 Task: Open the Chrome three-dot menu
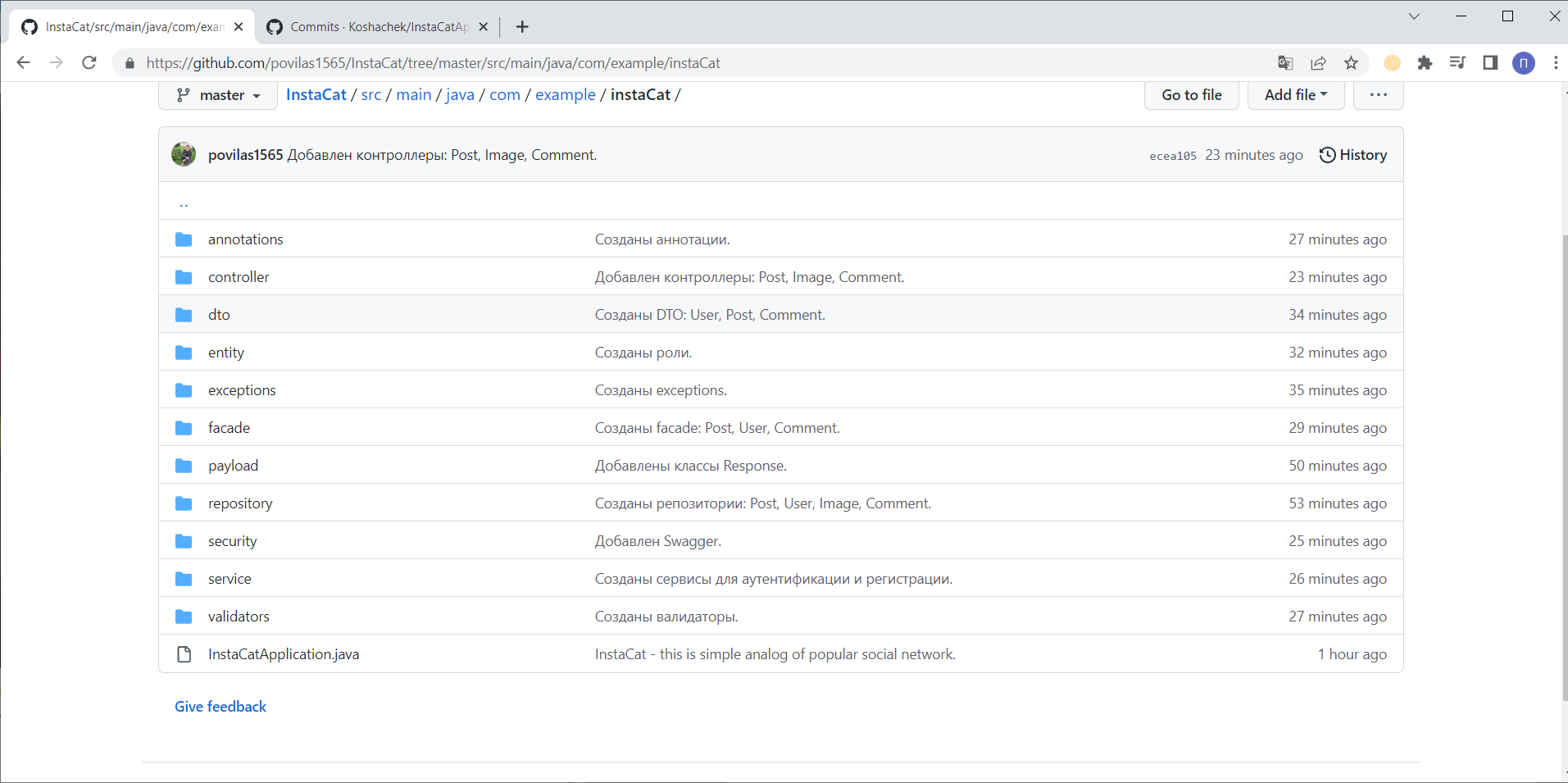tap(1556, 63)
